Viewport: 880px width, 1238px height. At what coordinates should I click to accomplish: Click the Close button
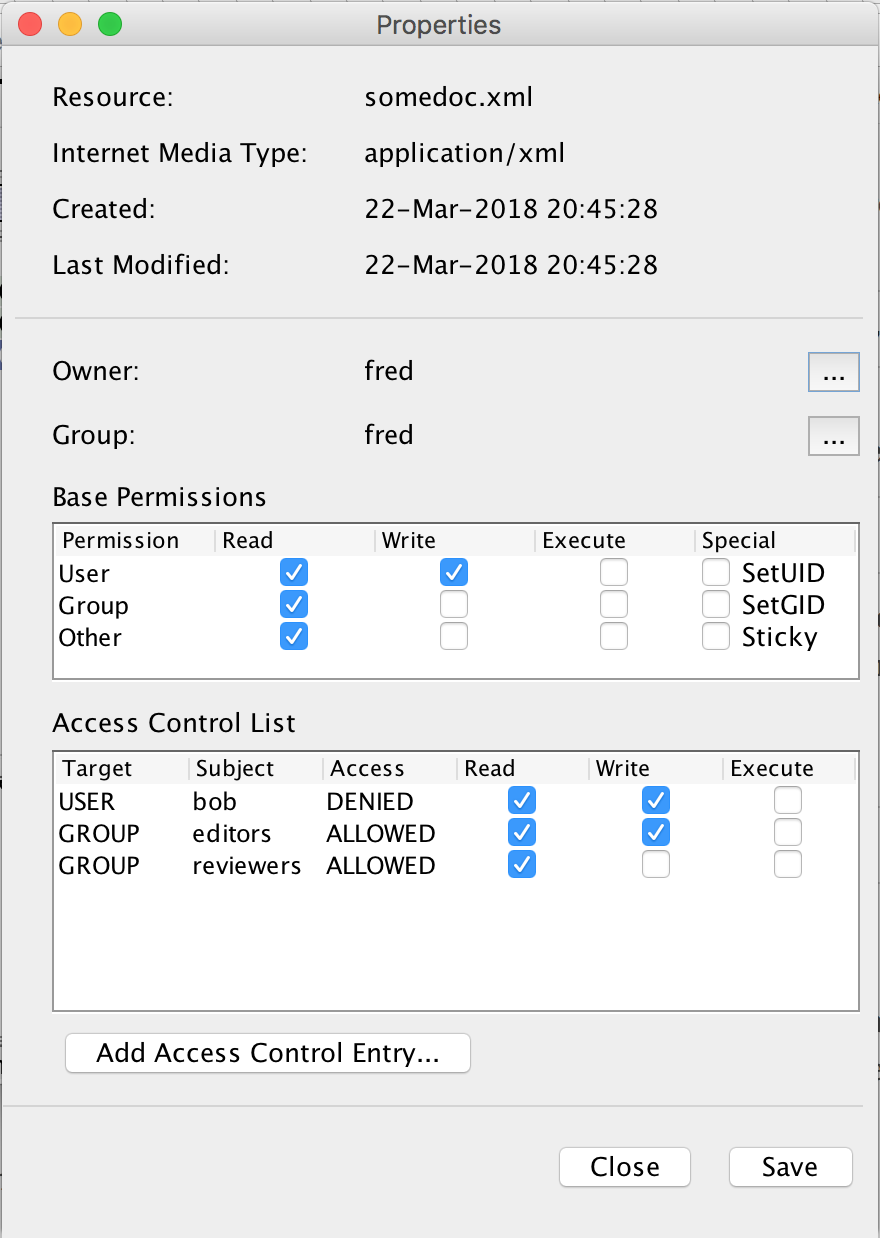point(624,1167)
